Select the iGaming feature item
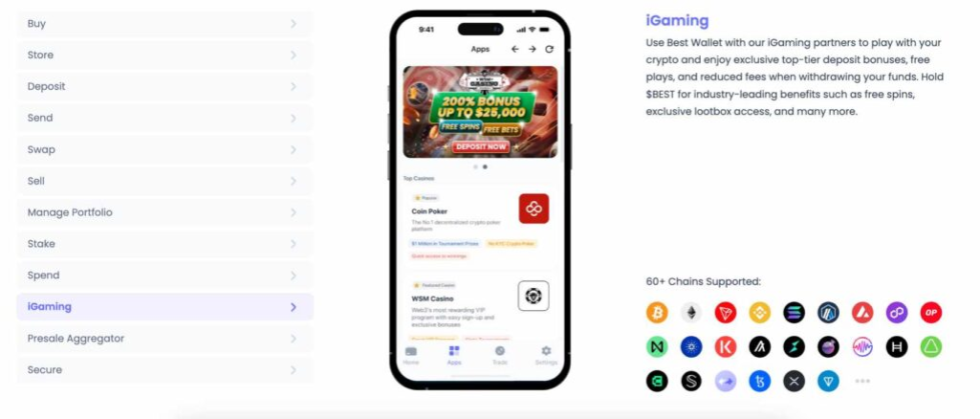 click(165, 307)
